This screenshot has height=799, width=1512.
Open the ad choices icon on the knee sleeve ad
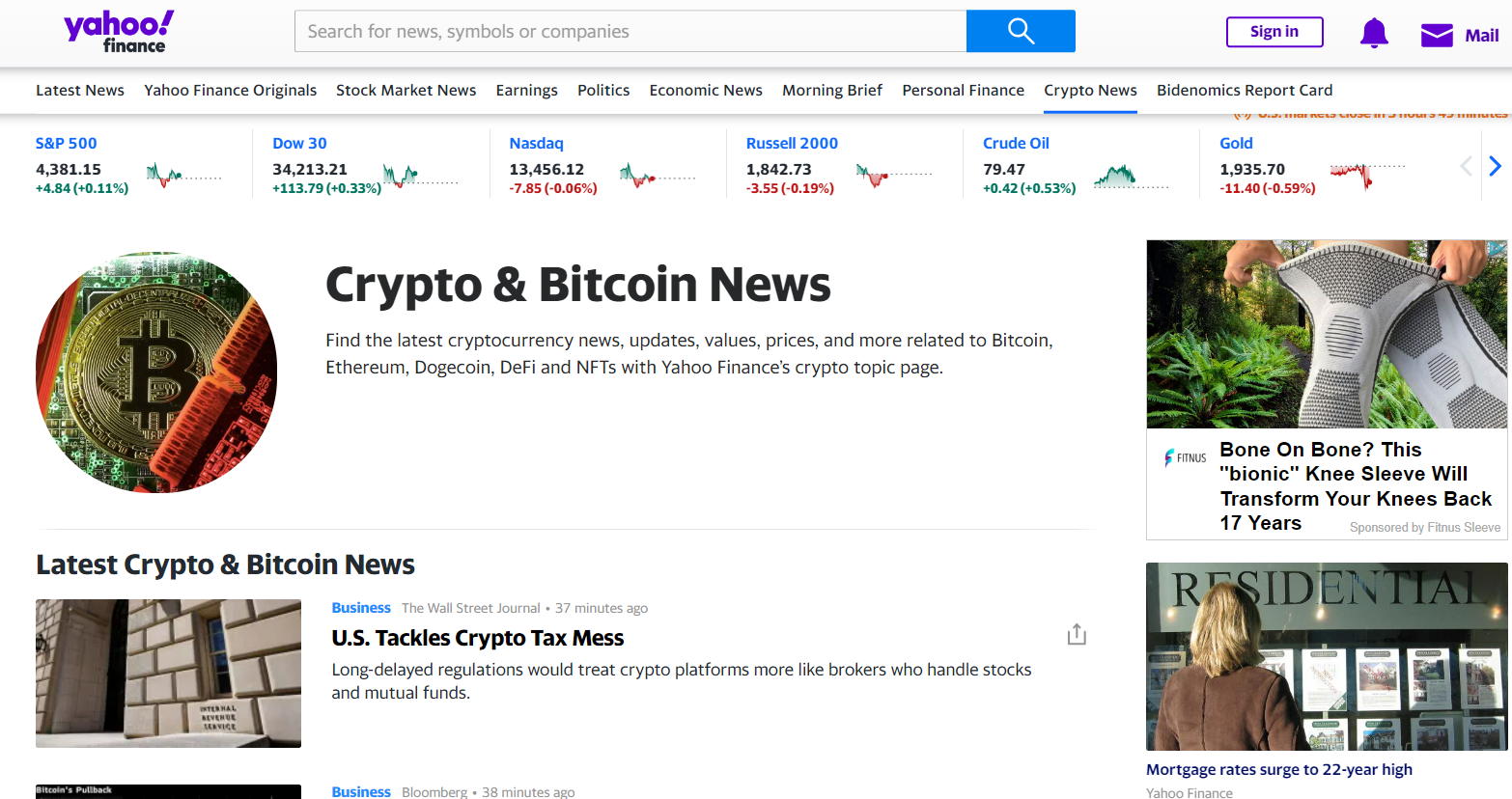pos(1498,248)
